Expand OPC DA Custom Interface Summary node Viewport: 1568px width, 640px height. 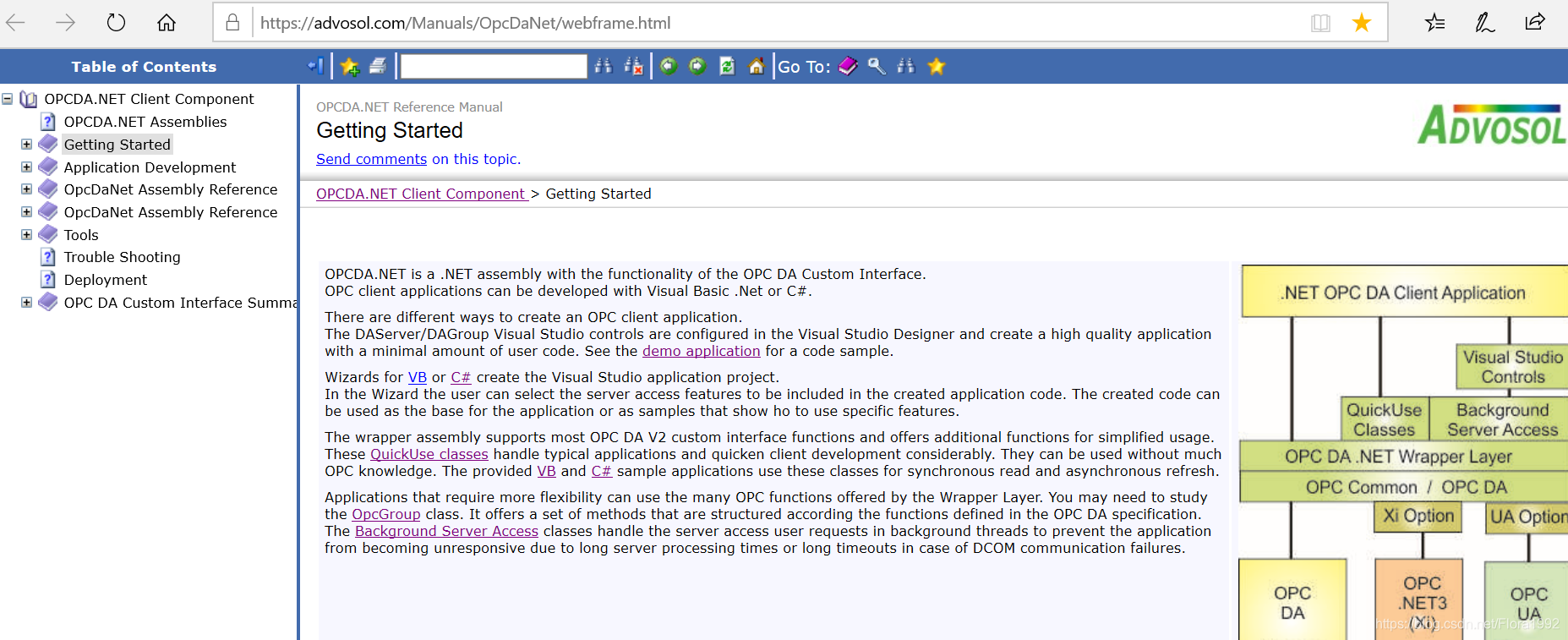pyautogui.click(x=26, y=303)
